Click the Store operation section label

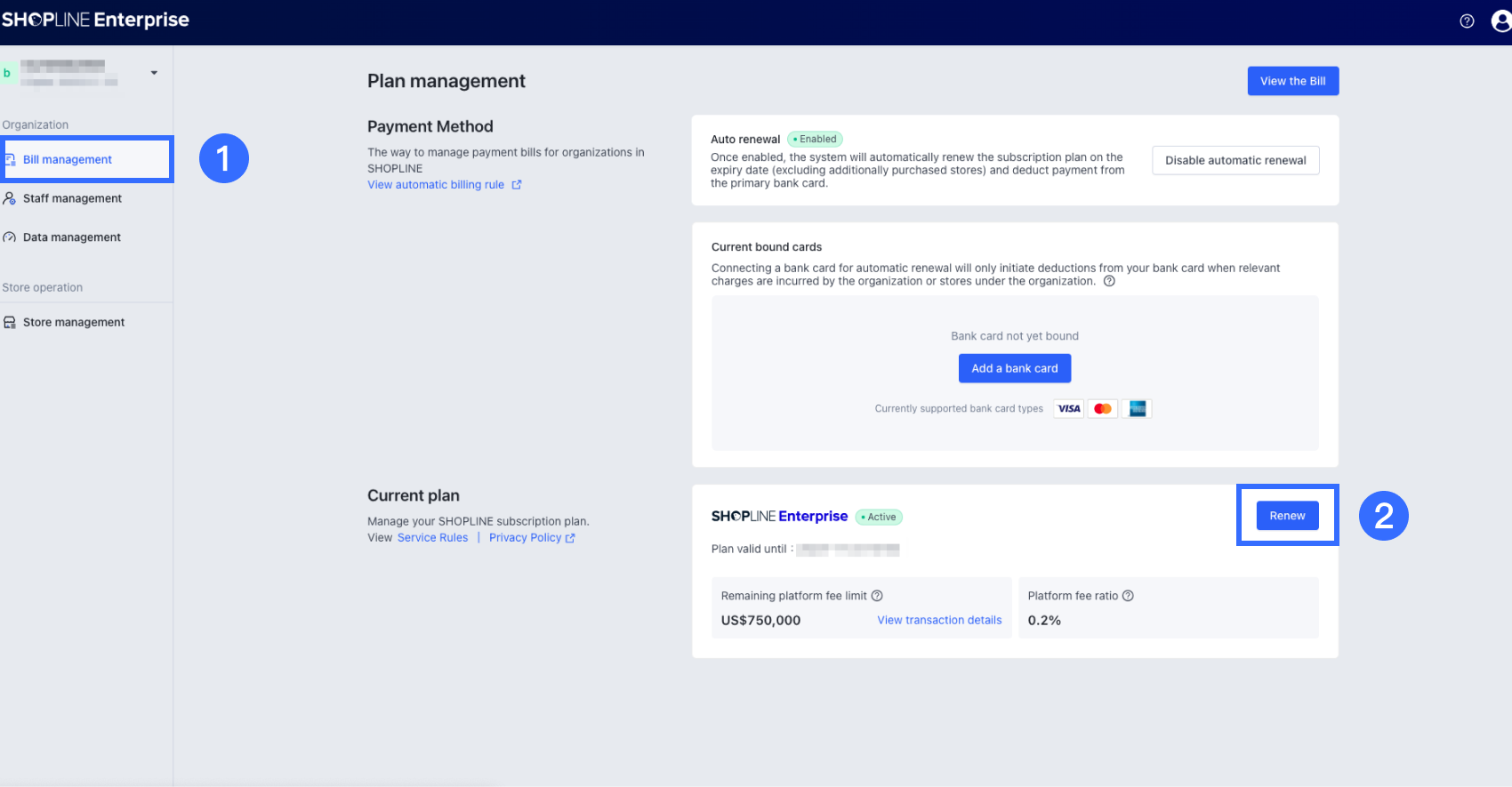click(x=43, y=288)
